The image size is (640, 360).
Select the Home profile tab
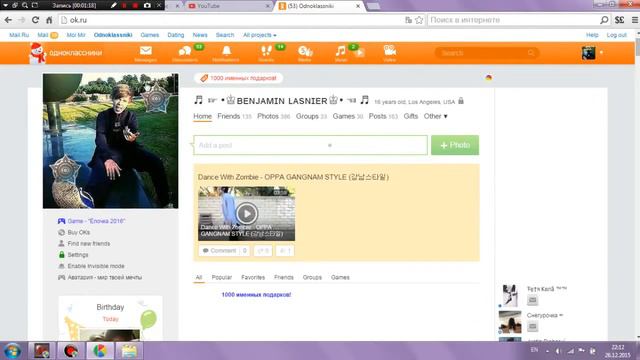coord(202,116)
